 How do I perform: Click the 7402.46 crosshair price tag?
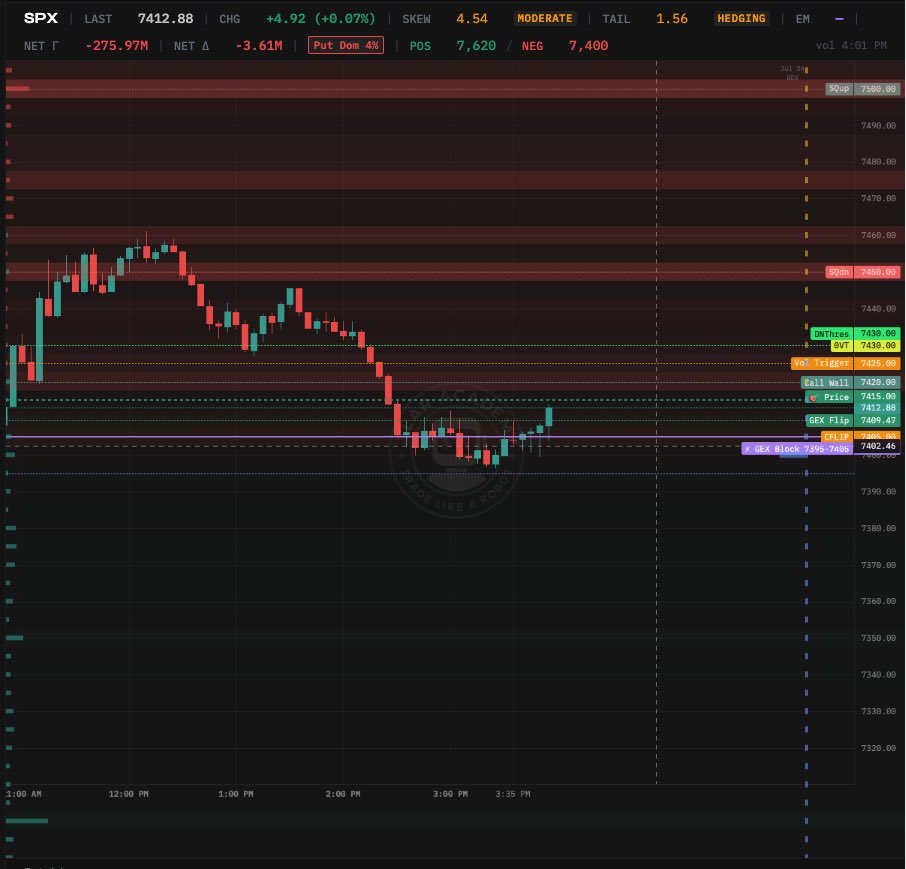[x=878, y=446]
